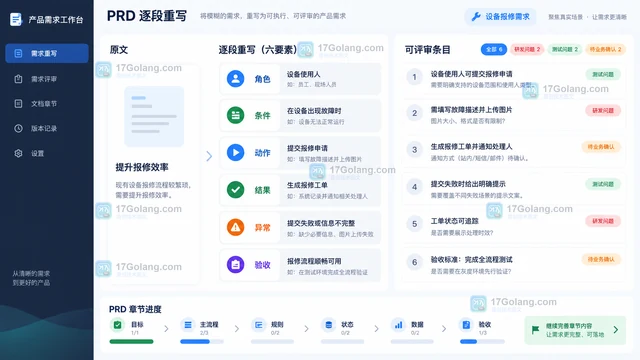Select the 提升报修效率 heading
This screenshot has height=360, width=640.
point(142,167)
